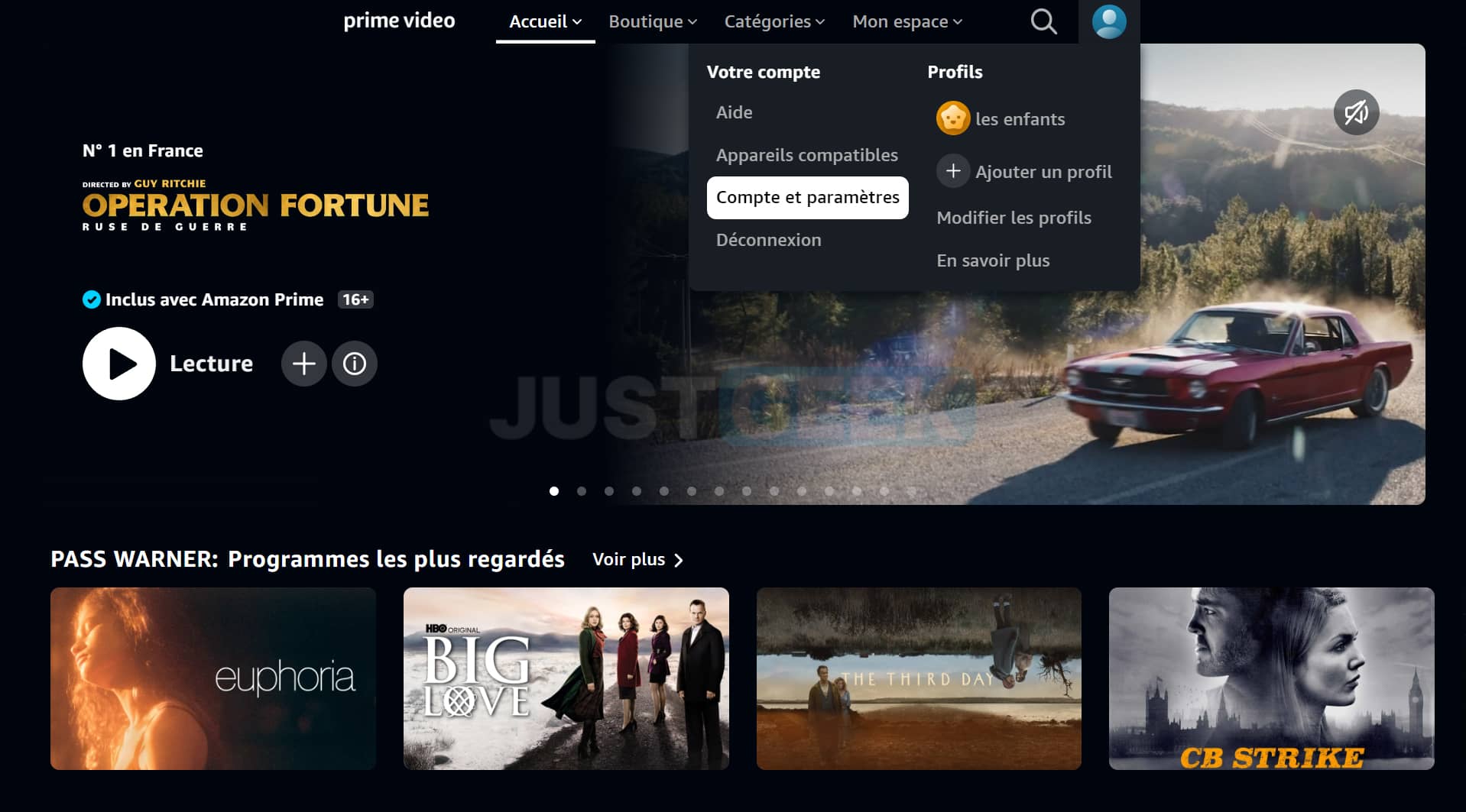Viewport: 1466px width, 812px height.
Task: Click the Ajouter un profil label
Action: (1043, 172)
